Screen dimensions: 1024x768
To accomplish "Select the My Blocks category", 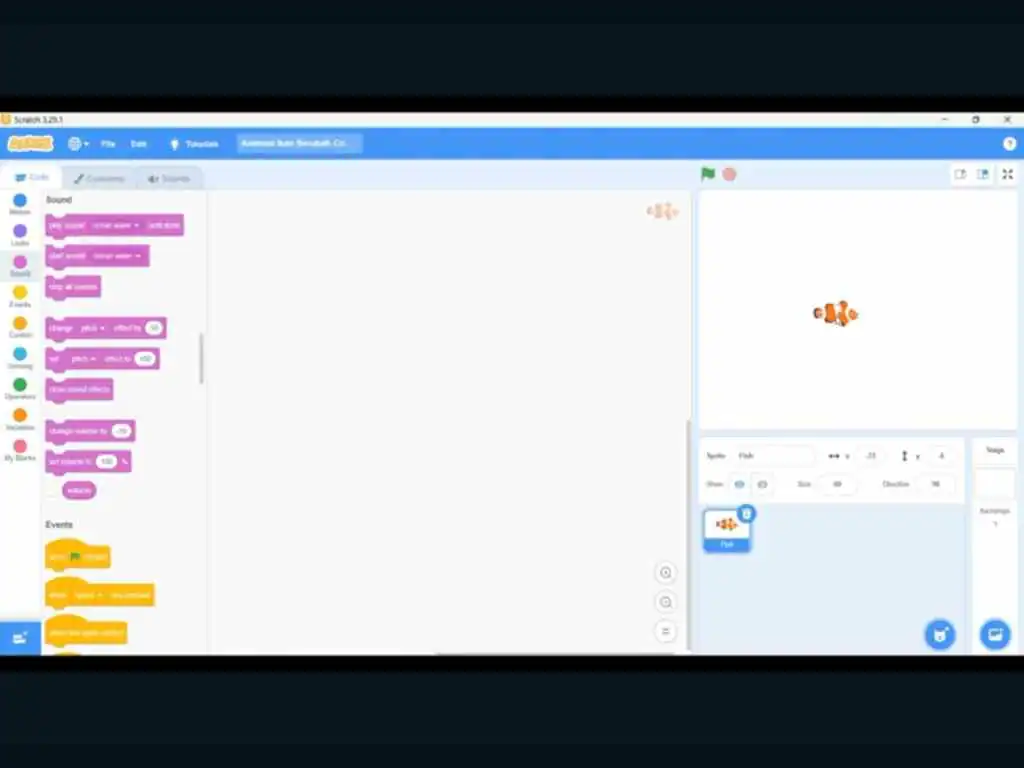I will 20,450.
